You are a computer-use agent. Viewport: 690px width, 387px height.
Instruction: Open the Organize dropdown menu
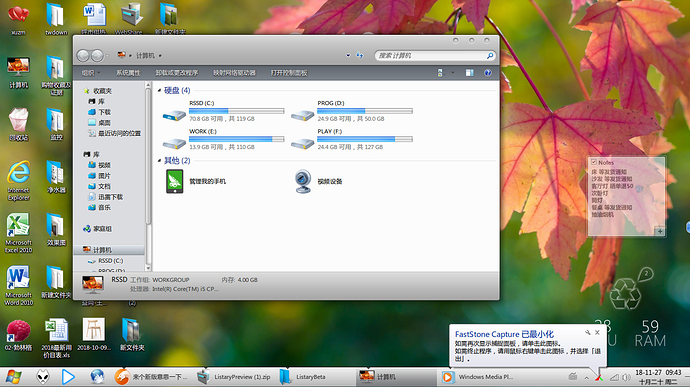[x=91, y=73]
